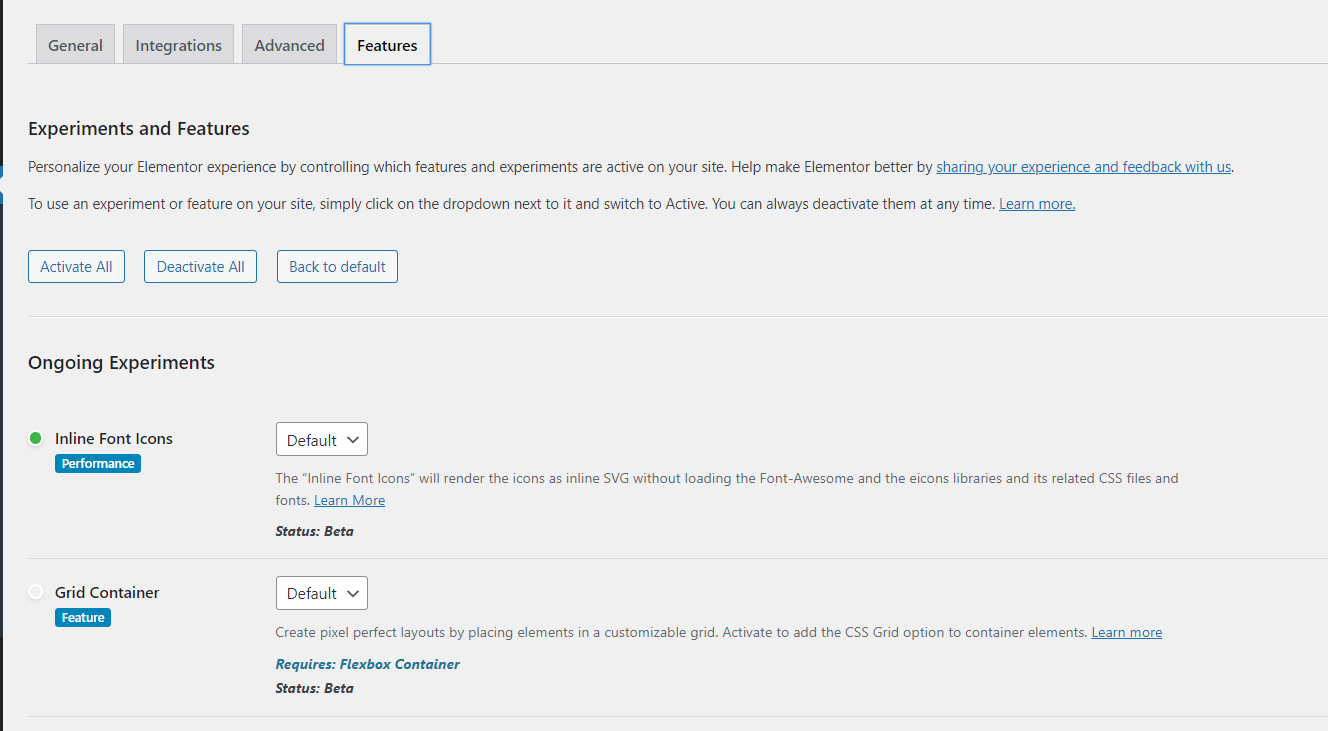The image size is (1328, 731).
Task: Click the Performance tag badge
Action: click(98, 464)
